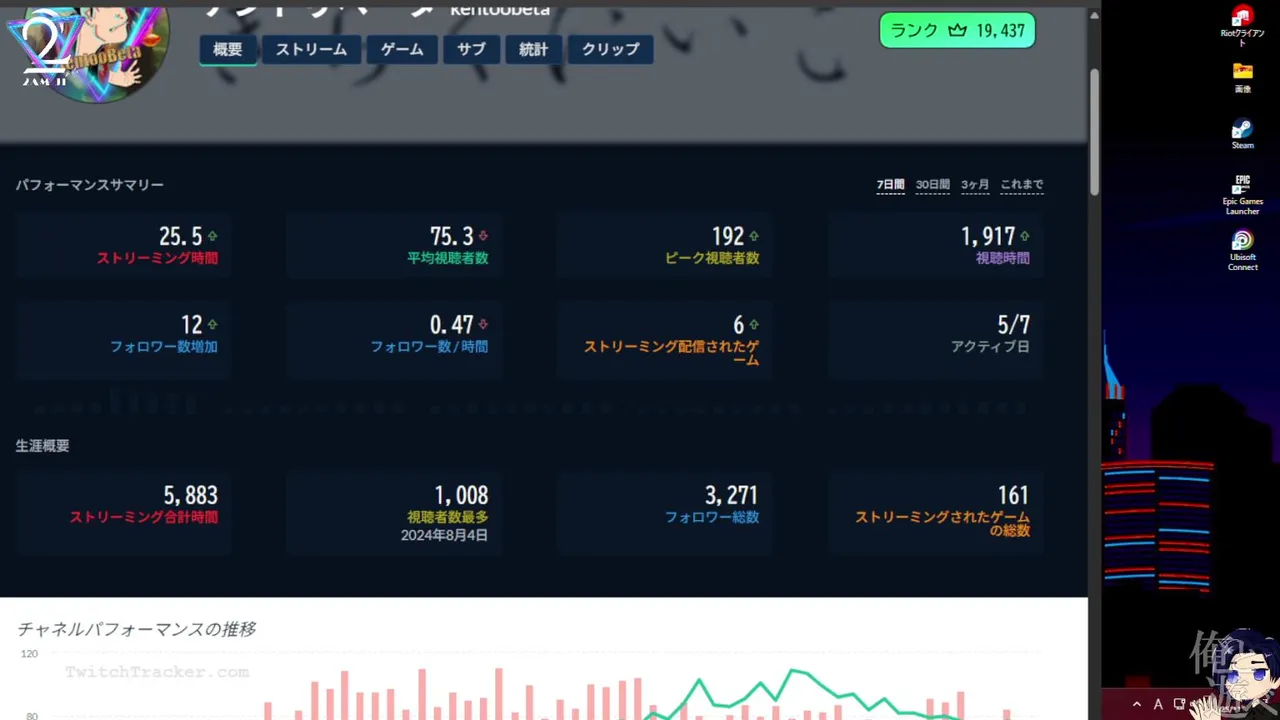View the クリップ tab

pyautogui.click(x=610, y=49)
